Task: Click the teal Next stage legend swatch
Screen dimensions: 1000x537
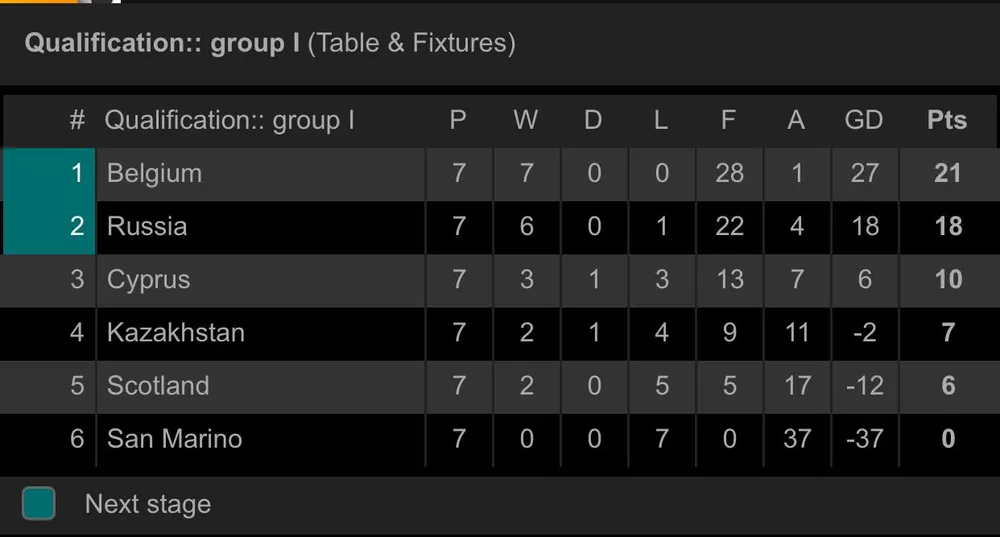Action: tap(39, 503)
